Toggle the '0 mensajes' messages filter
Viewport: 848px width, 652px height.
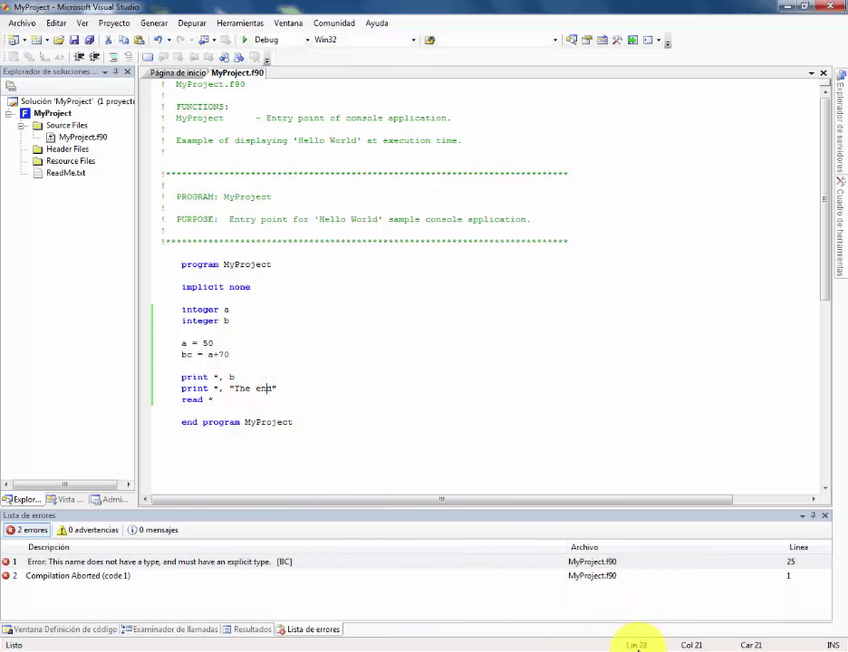[153, 530]
